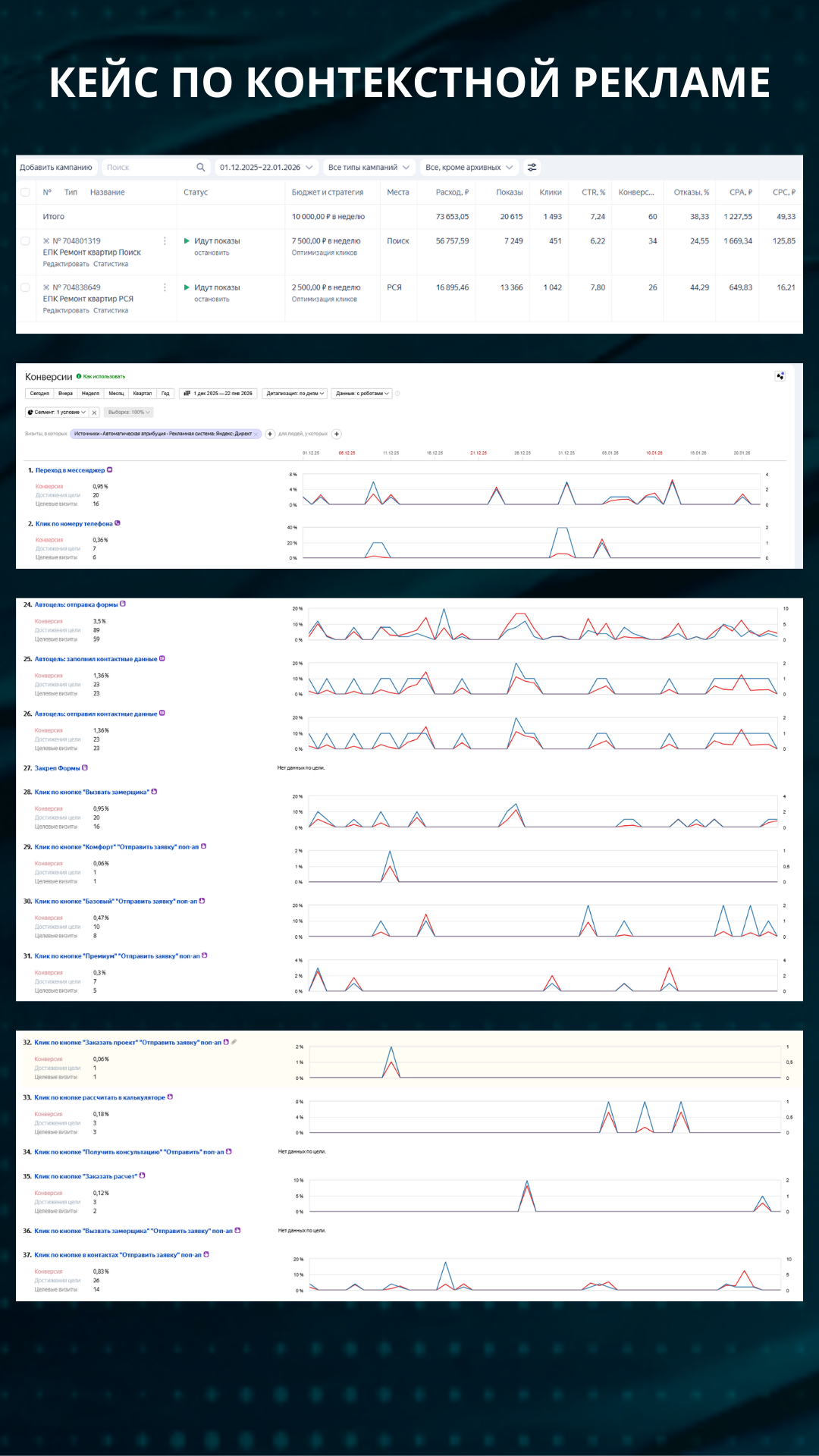
Task: Open the date range dropdown 01.12.2025–22.01.2026
Action: pyautogui.click(x=265, y=168)
